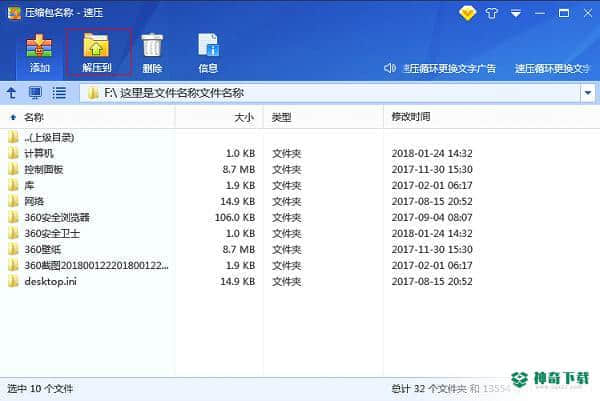
Task: Click status text 总计 32 个文件夹
Action: coord(429,389)
